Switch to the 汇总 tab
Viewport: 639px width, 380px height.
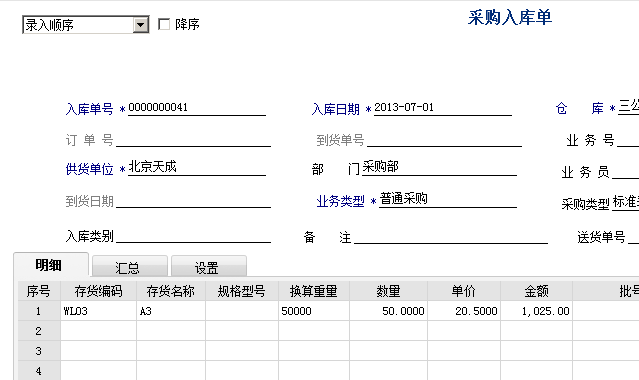tap(130, 267)
